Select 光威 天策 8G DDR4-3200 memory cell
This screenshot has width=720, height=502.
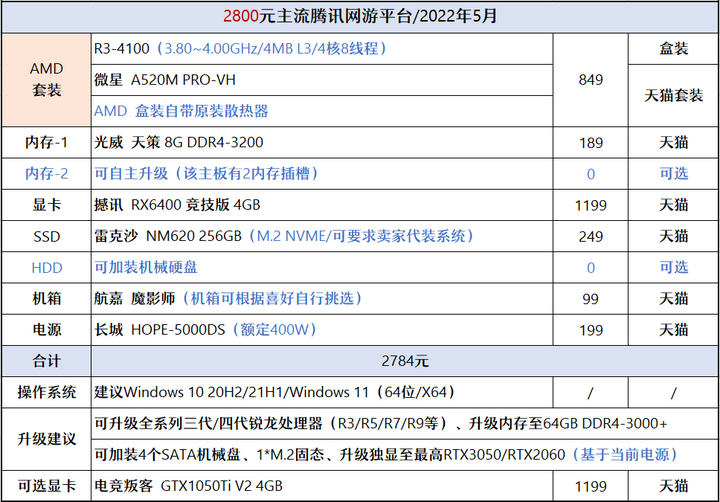click(322, 142)
